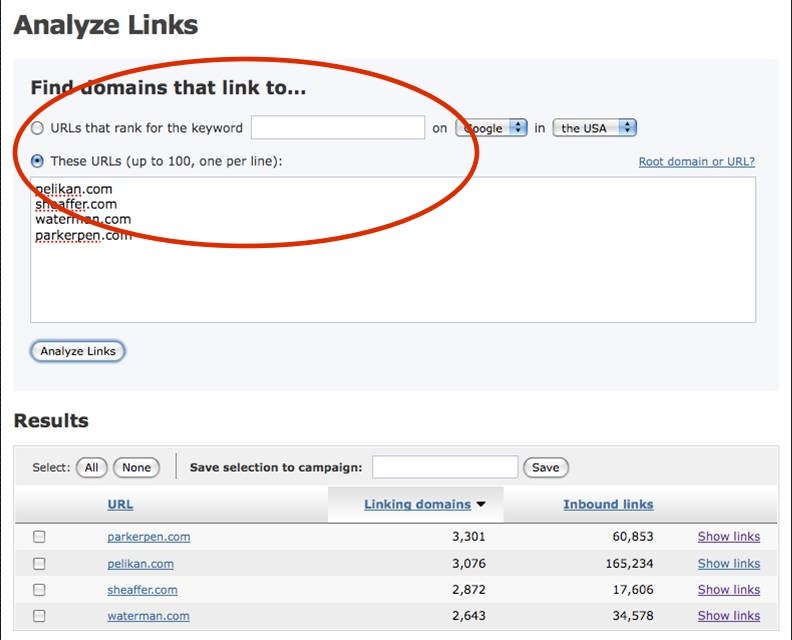The image size is (792, 640).
Task: Click the Linking domains sort arrow
Action: click(481, 504)
